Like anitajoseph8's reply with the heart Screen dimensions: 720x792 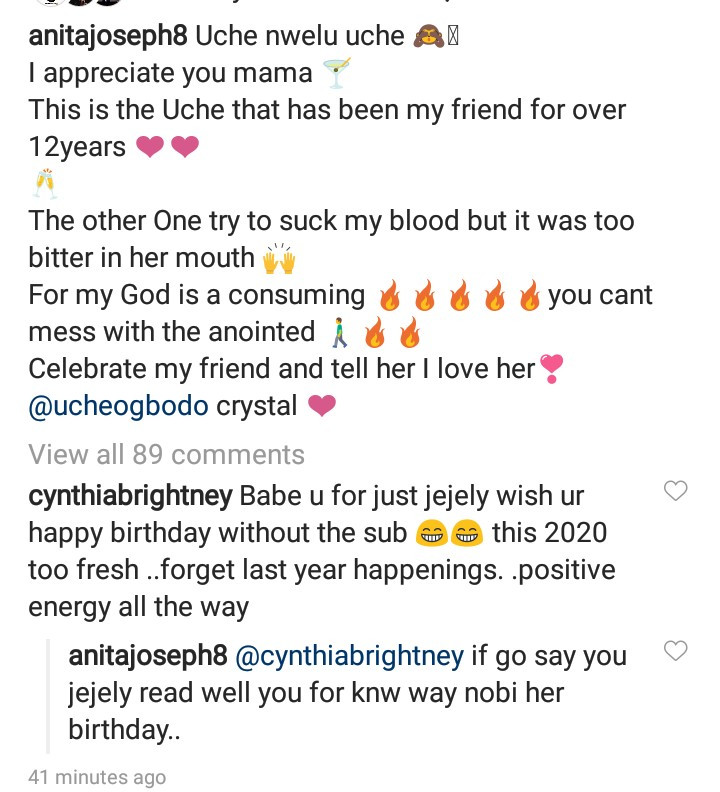click(x=677, y=651)
